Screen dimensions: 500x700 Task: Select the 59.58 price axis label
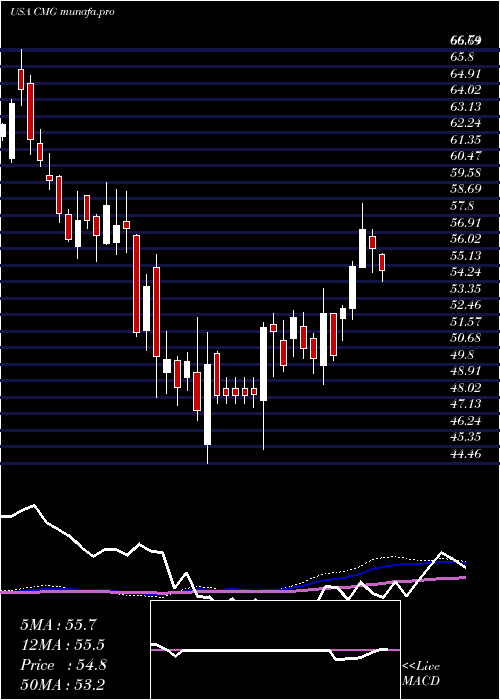[466, 173]
